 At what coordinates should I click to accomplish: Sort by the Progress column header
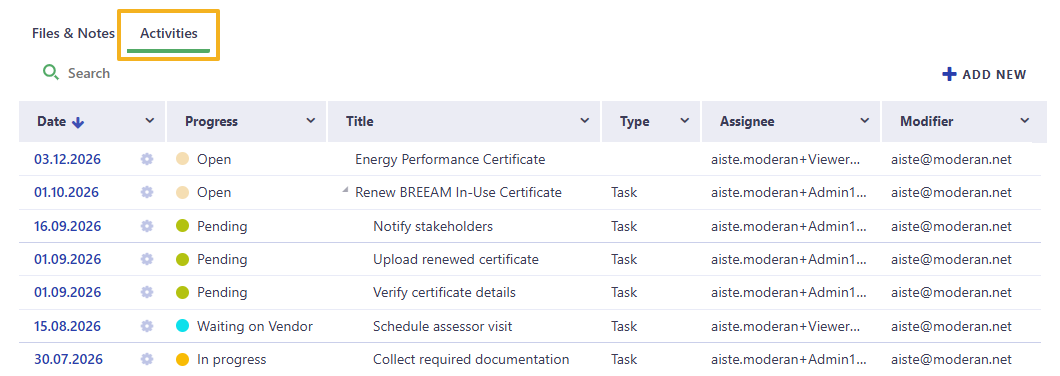212,122
